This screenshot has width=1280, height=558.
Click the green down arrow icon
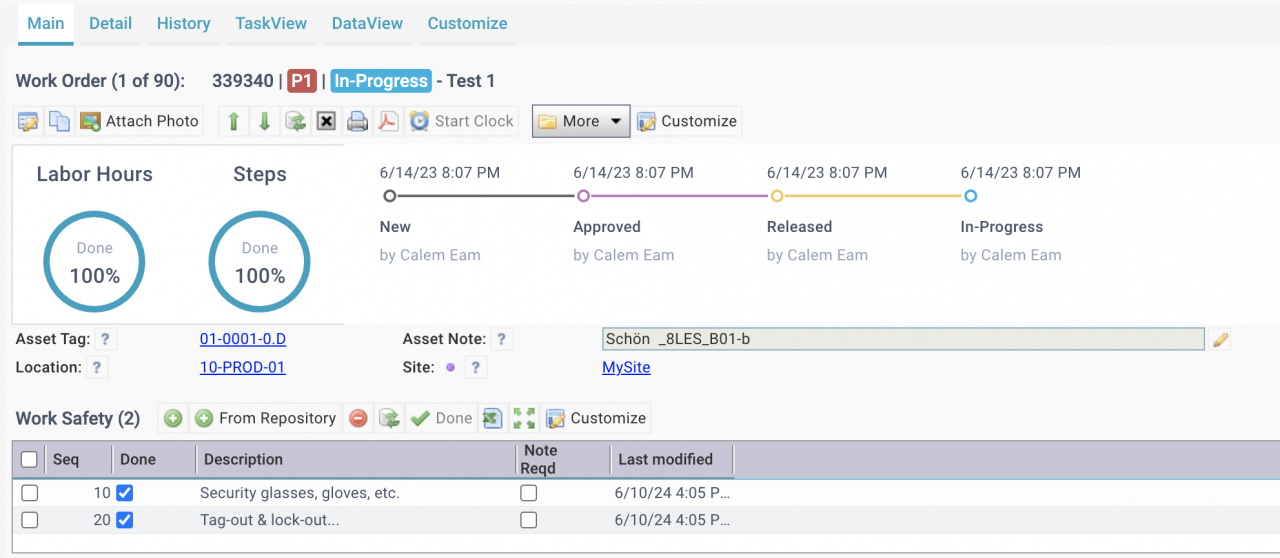point(264,121)
